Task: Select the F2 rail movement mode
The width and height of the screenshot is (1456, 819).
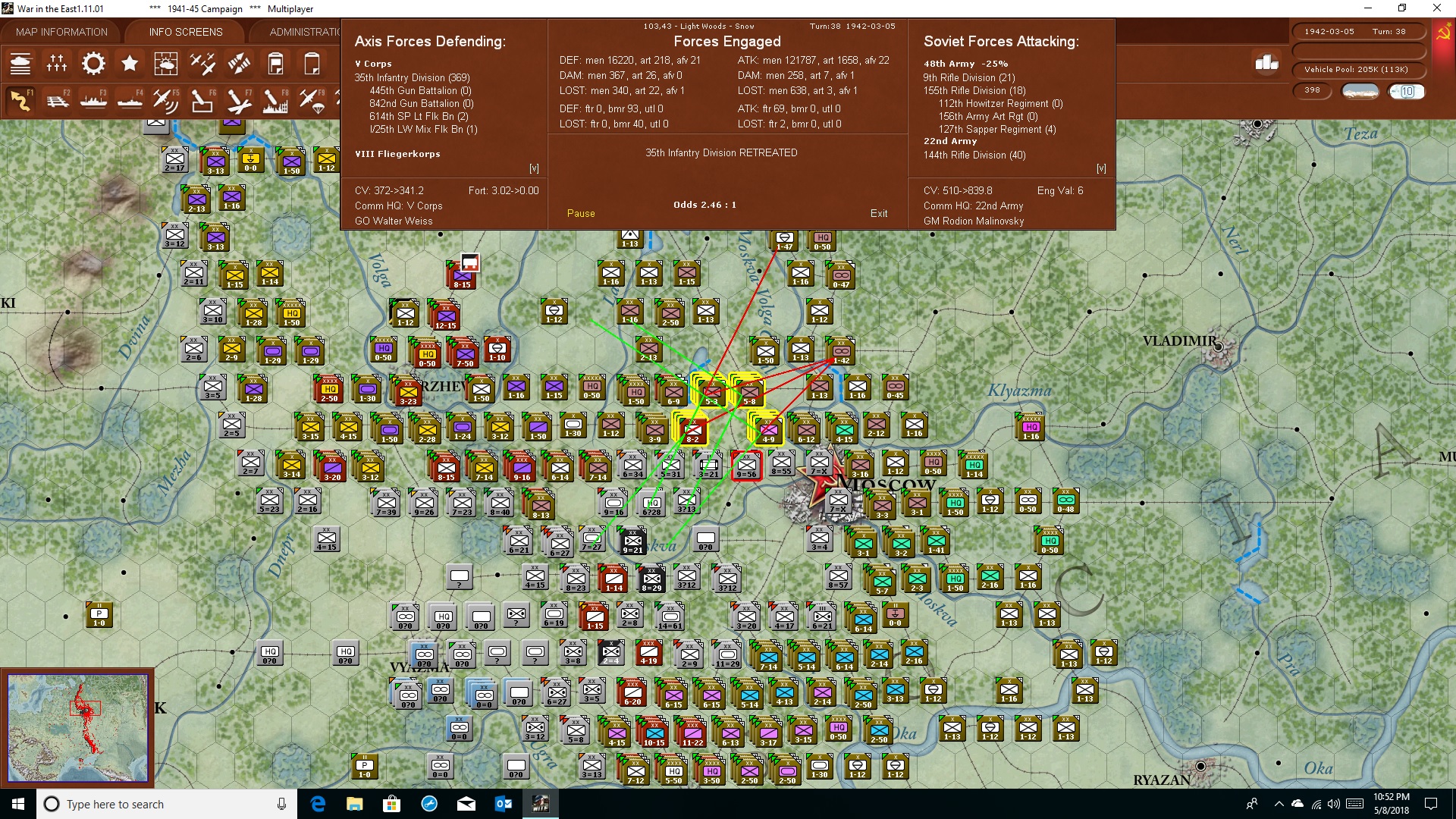Action: [57, 100]
